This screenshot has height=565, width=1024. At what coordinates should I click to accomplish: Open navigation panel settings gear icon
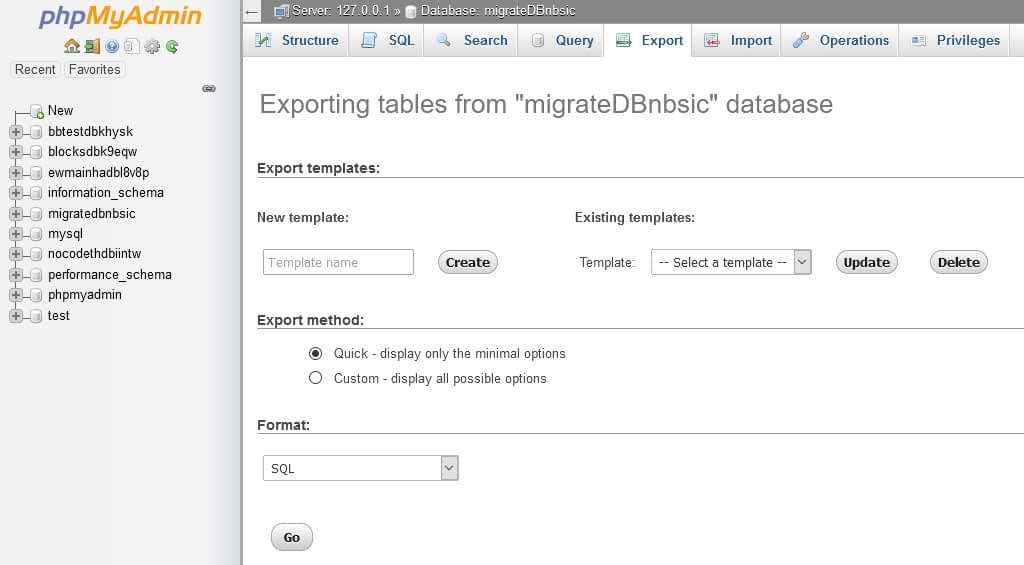pos(152,46)
